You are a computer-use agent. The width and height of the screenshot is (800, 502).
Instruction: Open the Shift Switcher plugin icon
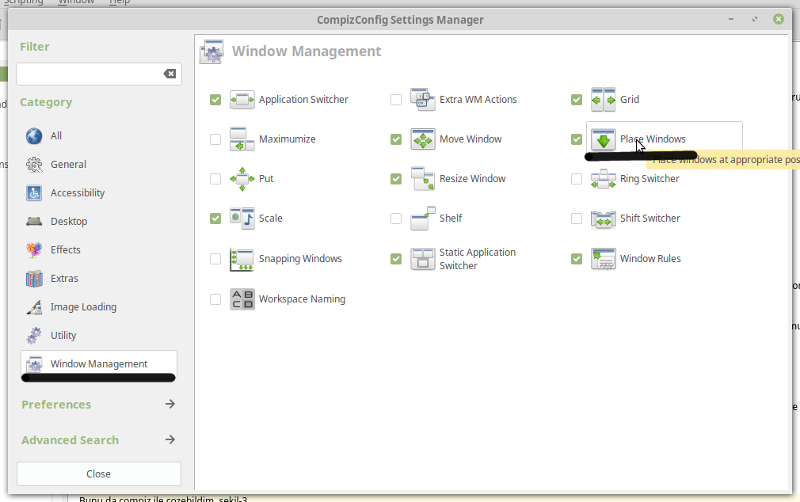click(x=603, y=218)
